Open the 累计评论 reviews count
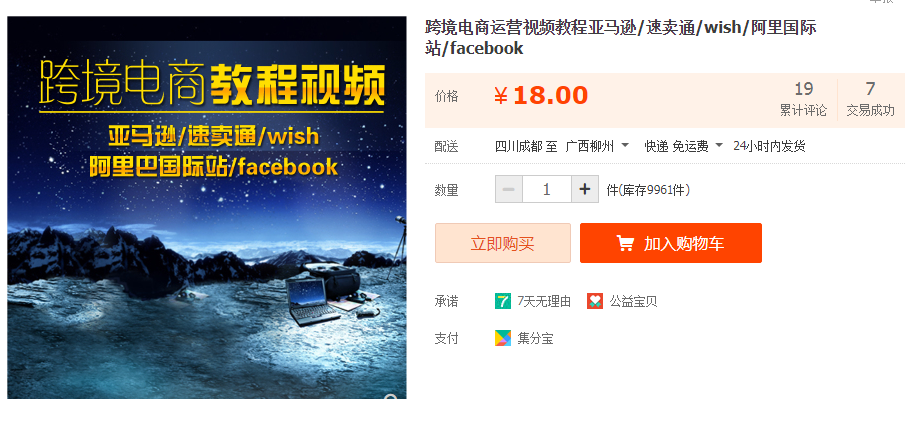 point(803,99)
